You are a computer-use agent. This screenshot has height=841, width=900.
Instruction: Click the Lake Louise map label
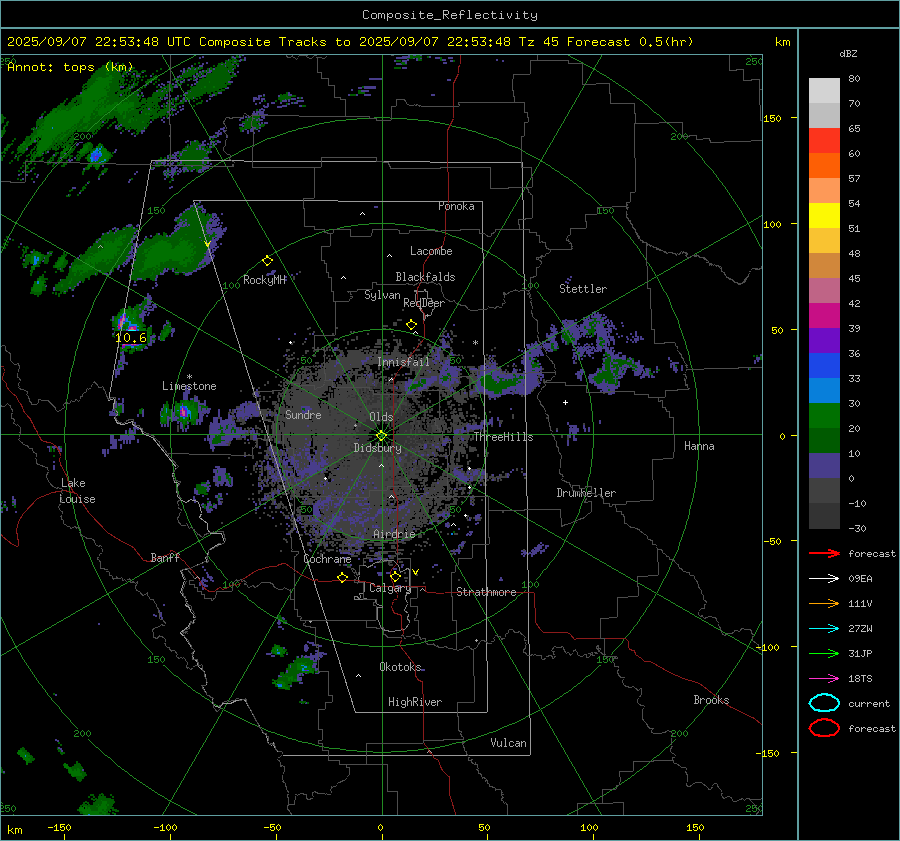(x=77, y=491)
